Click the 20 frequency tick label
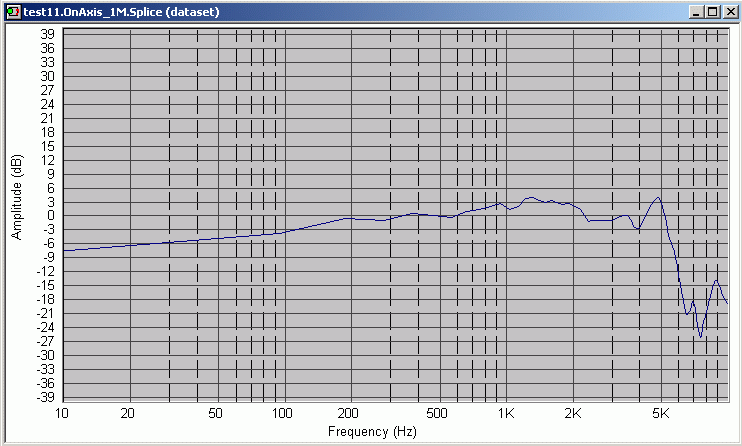Viewport: 742px width, 446px height. point(127,413)
